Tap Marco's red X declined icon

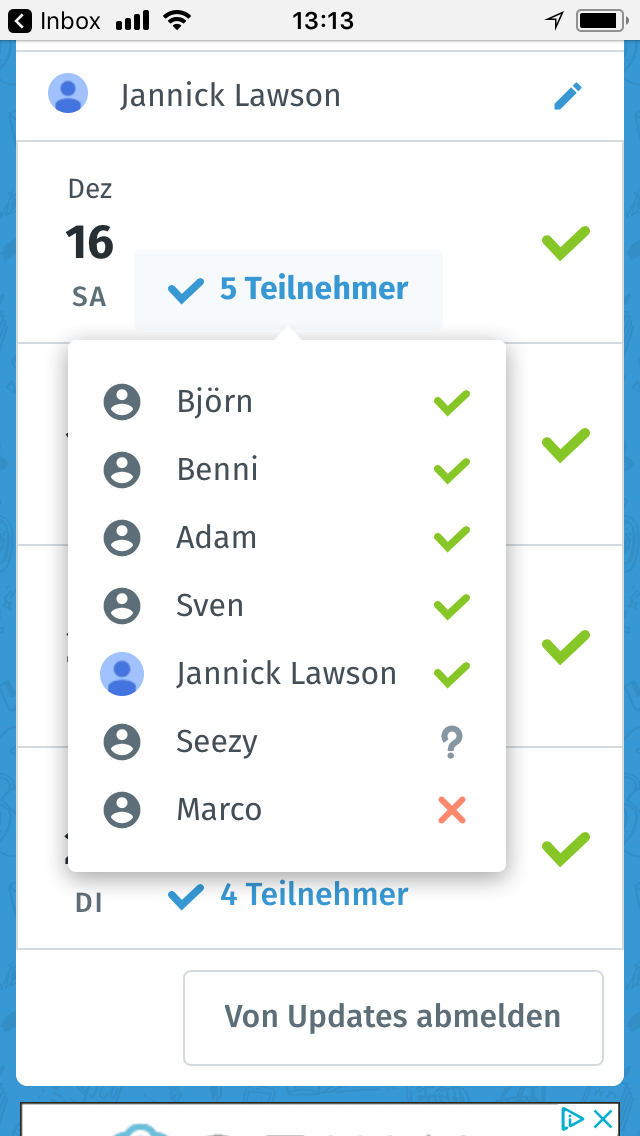click(452, 810)
